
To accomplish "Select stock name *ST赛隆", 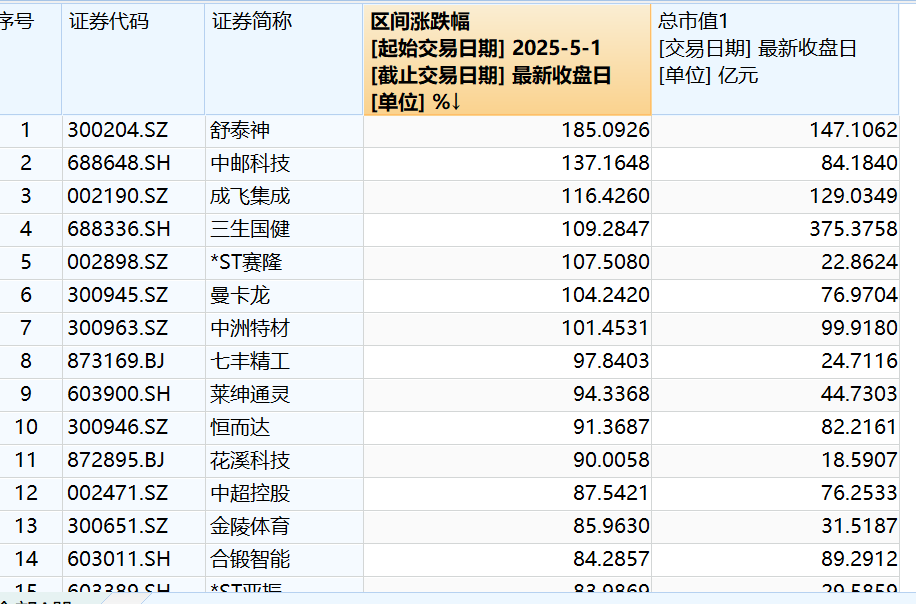I will click(246, 262).
